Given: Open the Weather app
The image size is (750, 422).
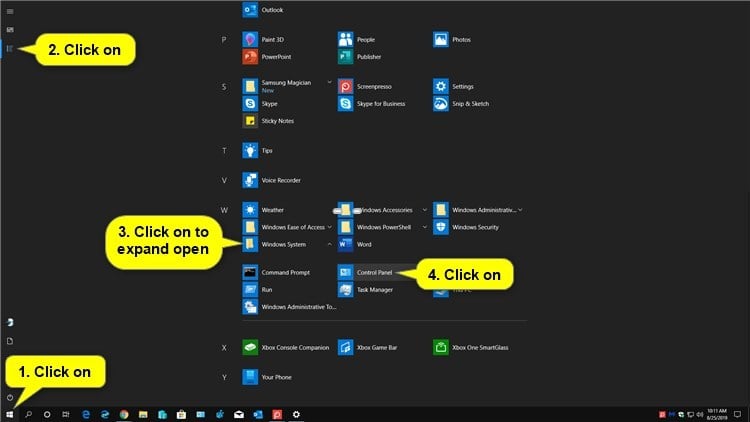Looking at the screenshot, I should coord(263,210).
